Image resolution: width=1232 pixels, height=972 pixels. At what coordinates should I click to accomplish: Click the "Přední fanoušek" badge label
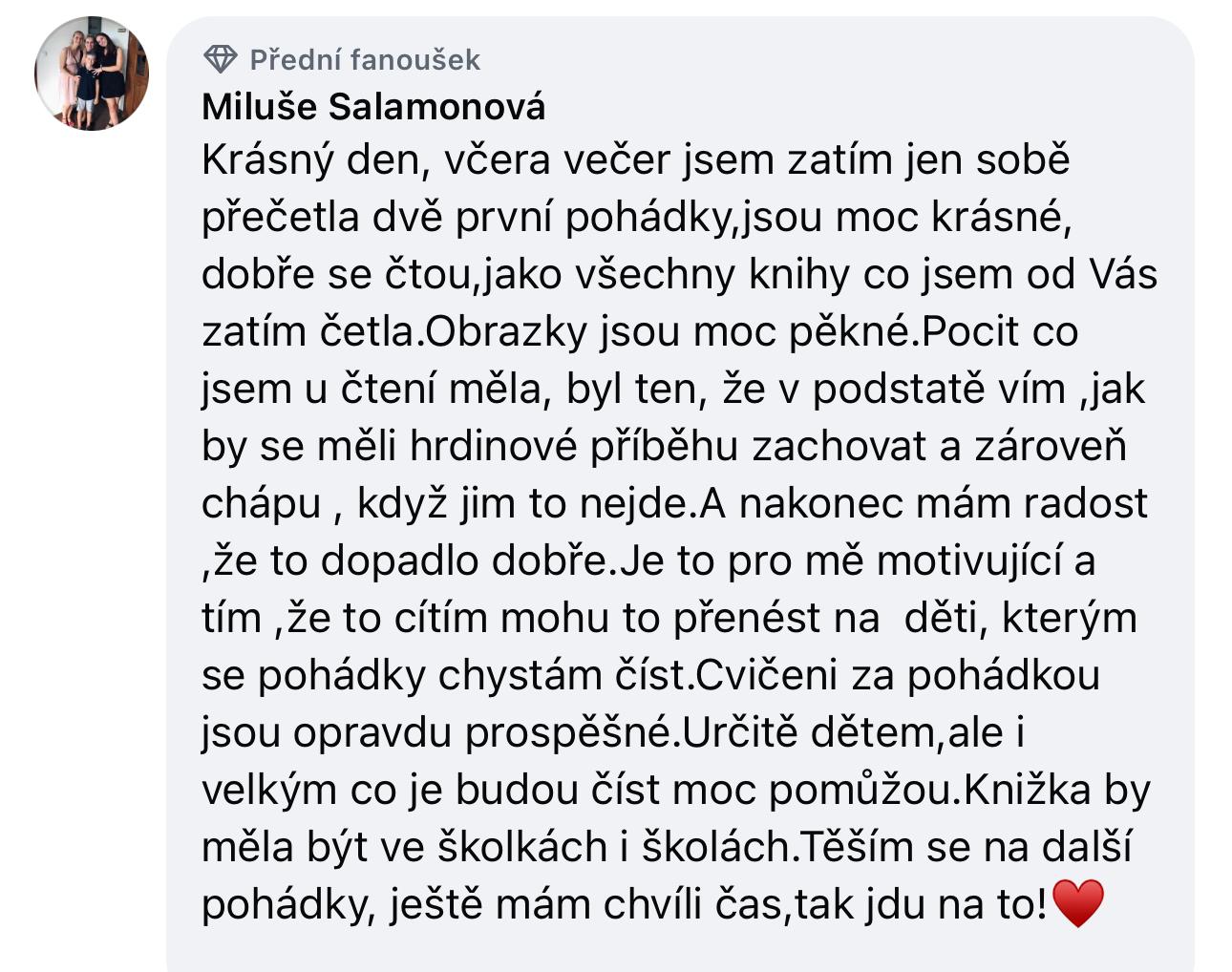365,60
